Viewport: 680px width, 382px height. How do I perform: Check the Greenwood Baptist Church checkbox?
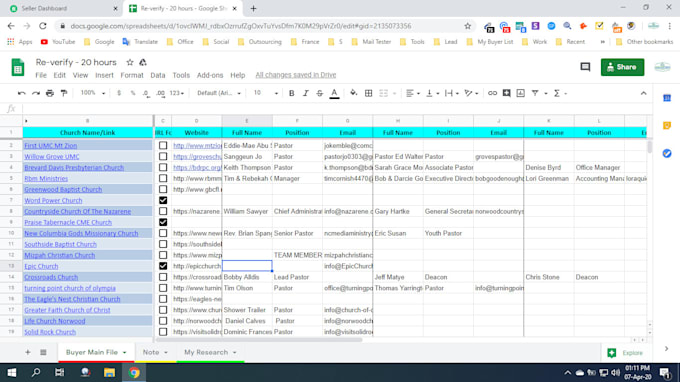tap(163, 189)
